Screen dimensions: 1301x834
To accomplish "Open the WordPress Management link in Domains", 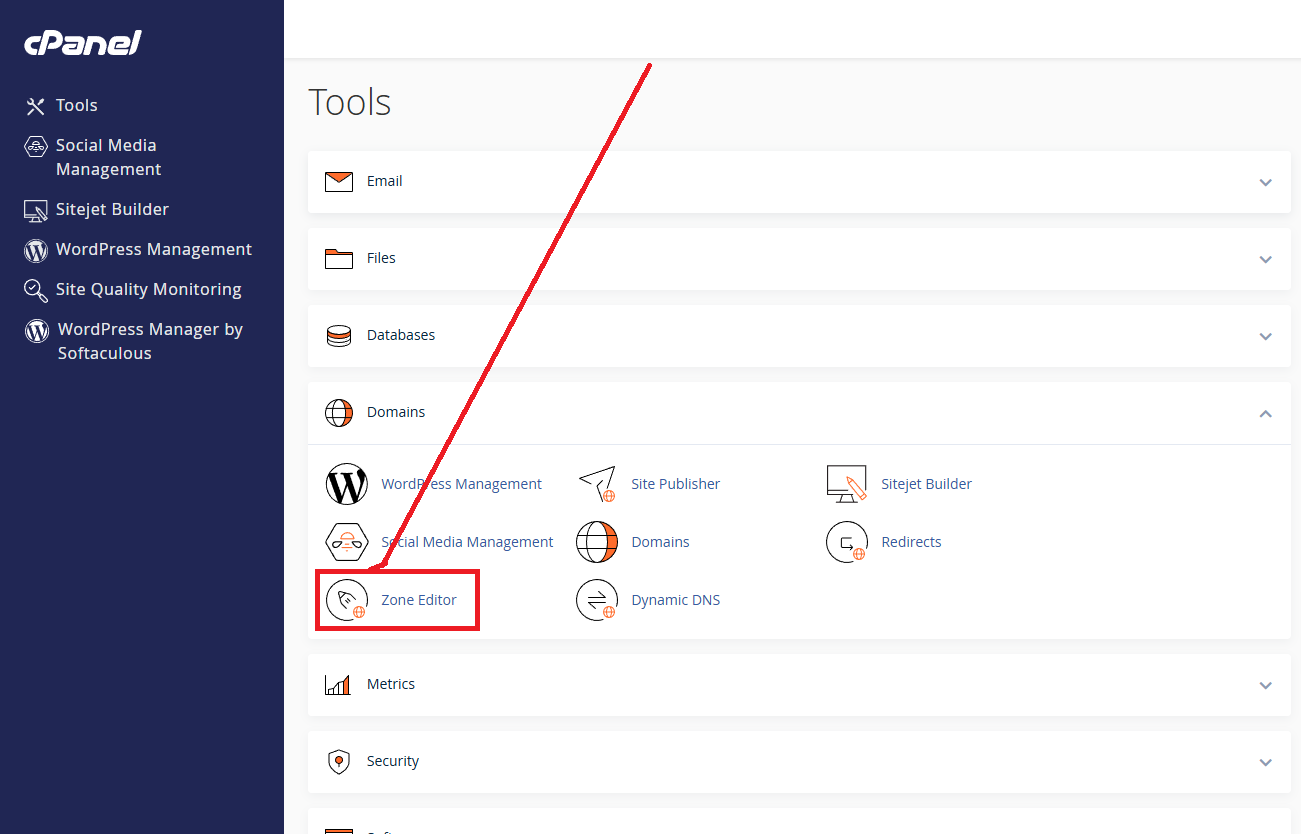I will (461, 484).
